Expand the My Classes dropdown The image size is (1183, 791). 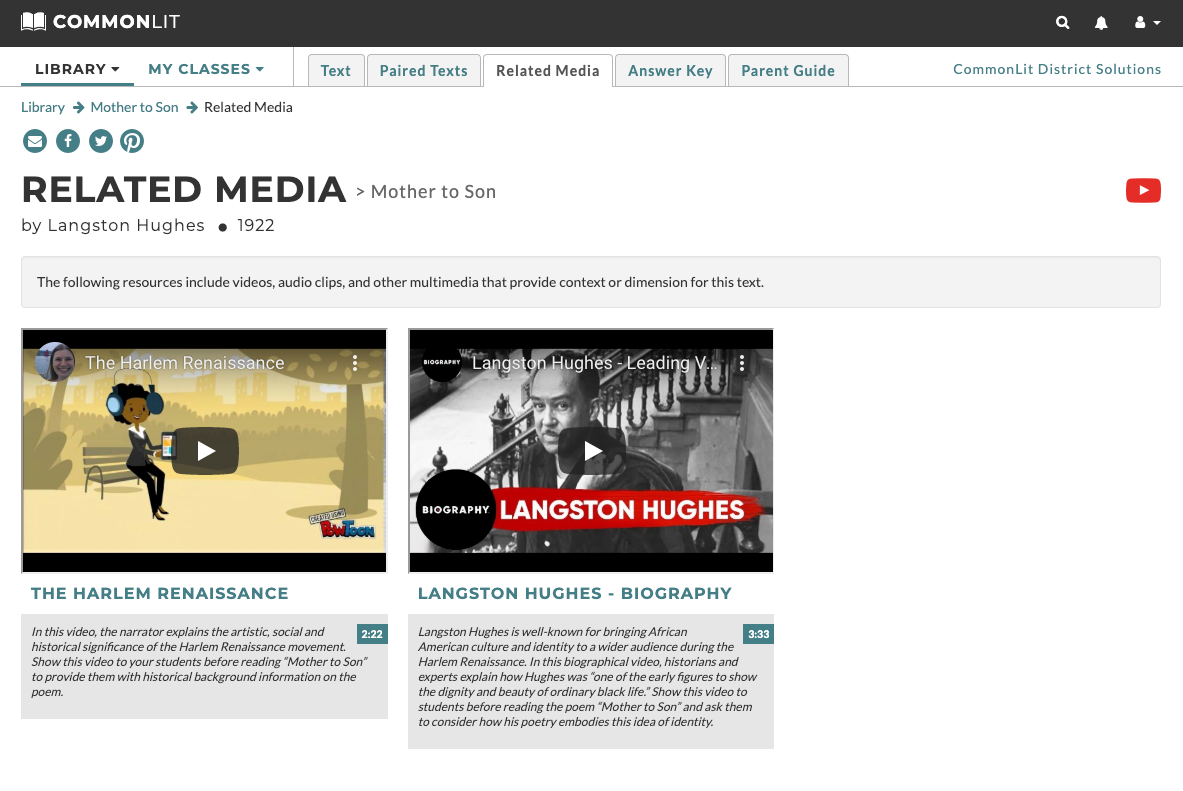[206, 69]
